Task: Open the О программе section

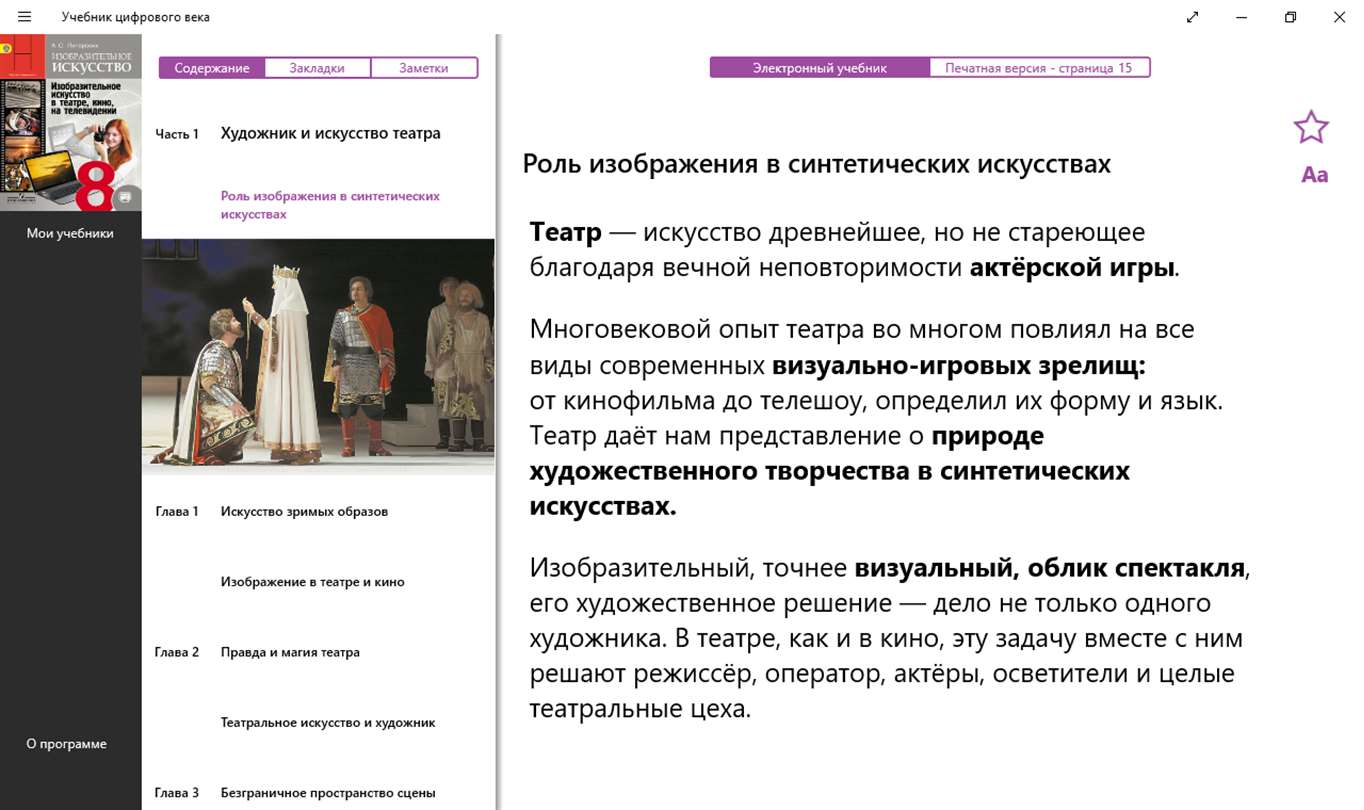Action: click(67, 744)
